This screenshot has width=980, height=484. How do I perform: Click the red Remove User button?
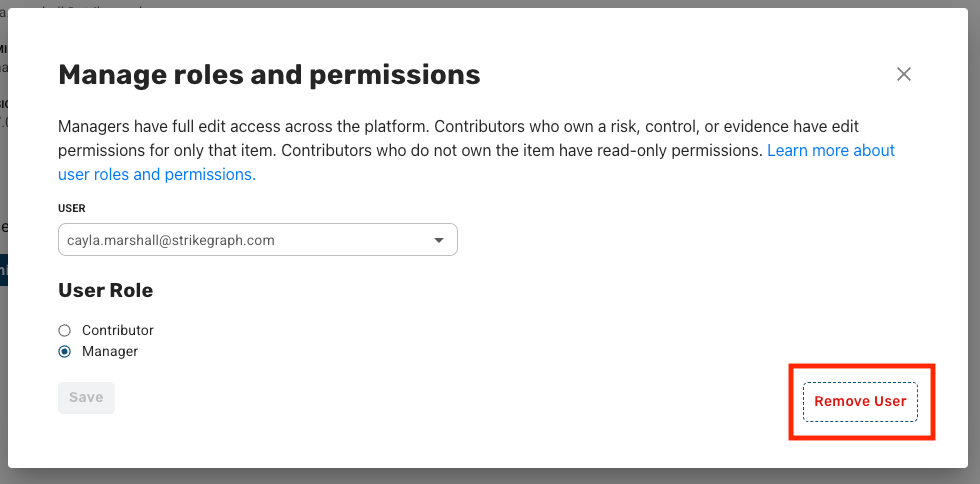point(860,401)
